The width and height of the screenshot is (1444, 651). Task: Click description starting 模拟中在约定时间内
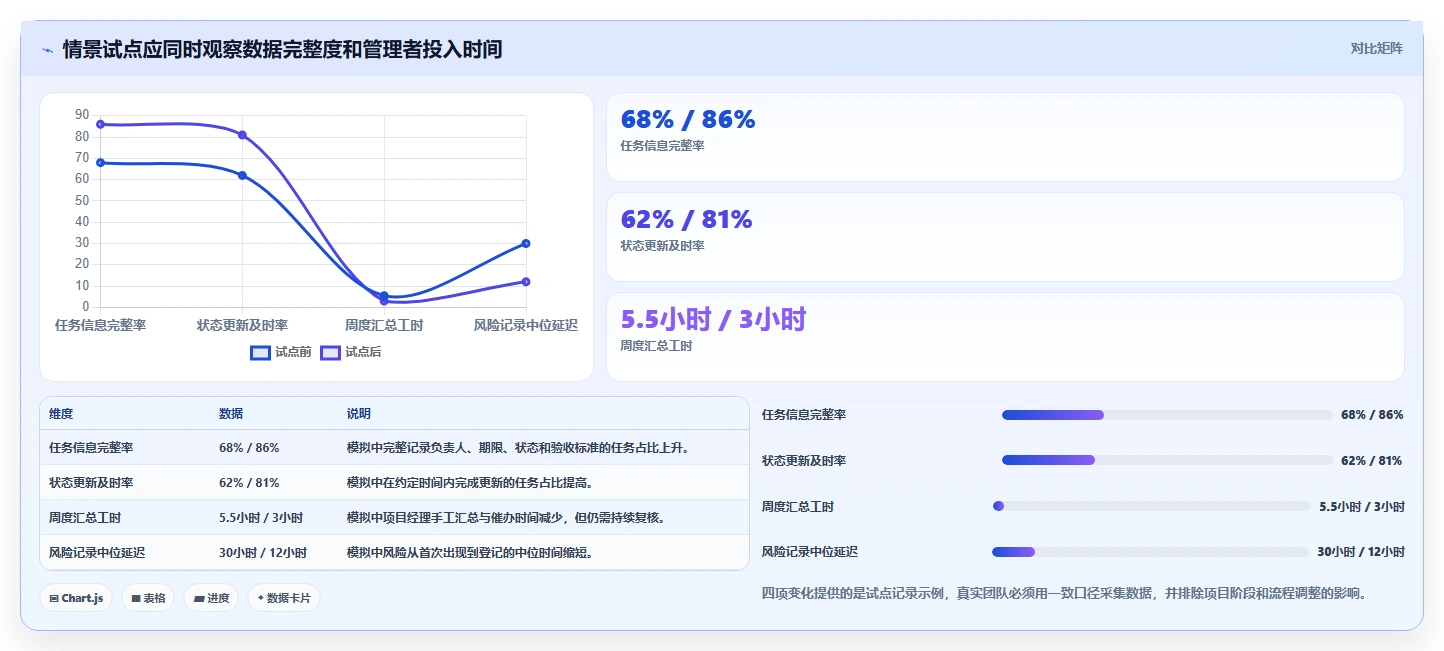click(470, 483)
